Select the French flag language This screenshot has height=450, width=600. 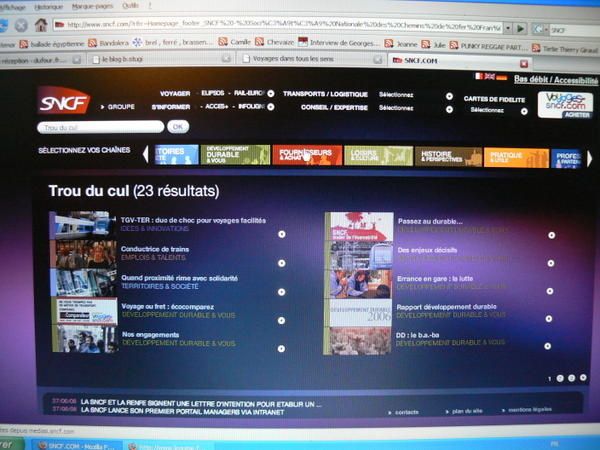[479, 76]
